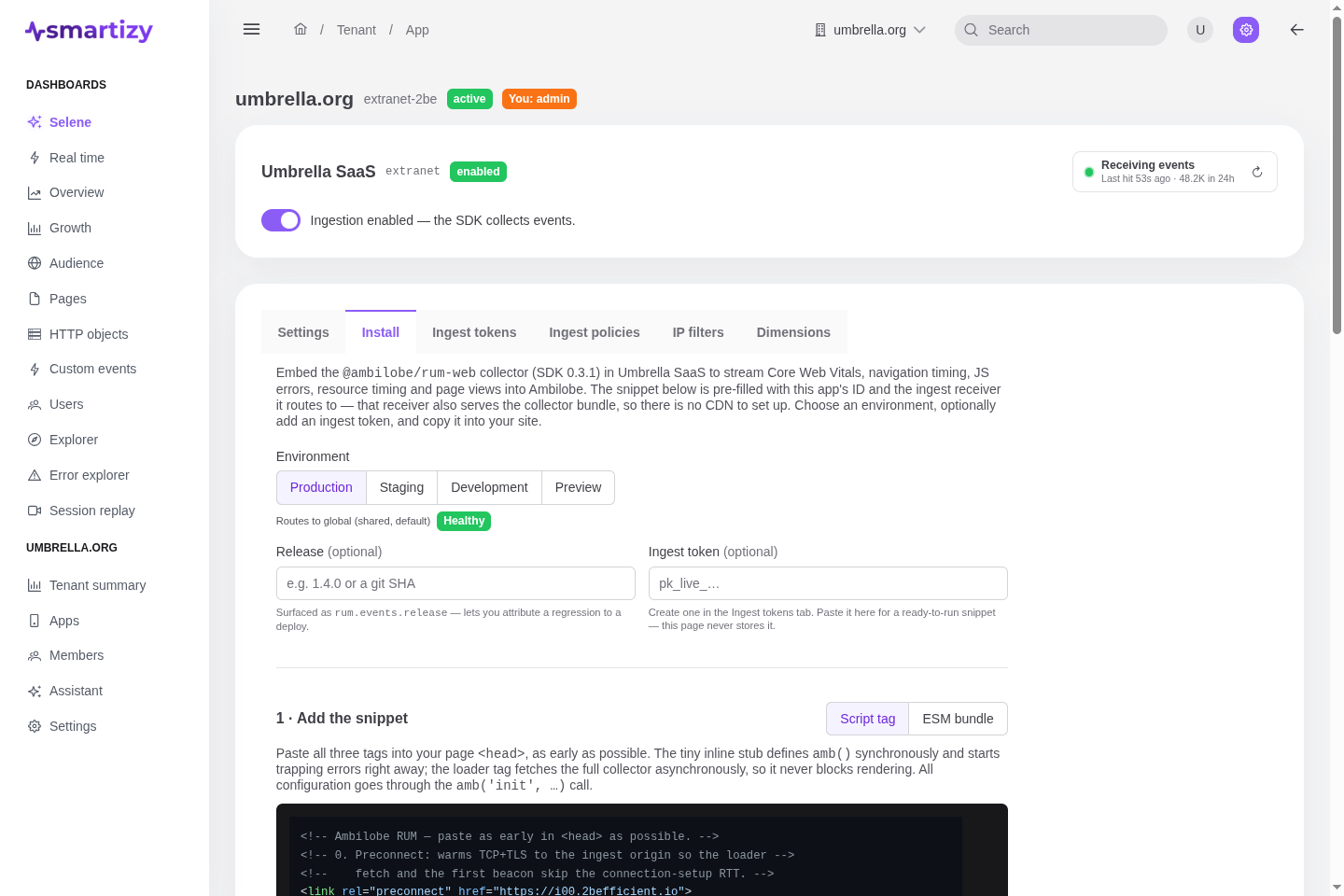This screenshot has width=1344, height=896.
Task: Focus the Search input field
Action: point(1061,30)
